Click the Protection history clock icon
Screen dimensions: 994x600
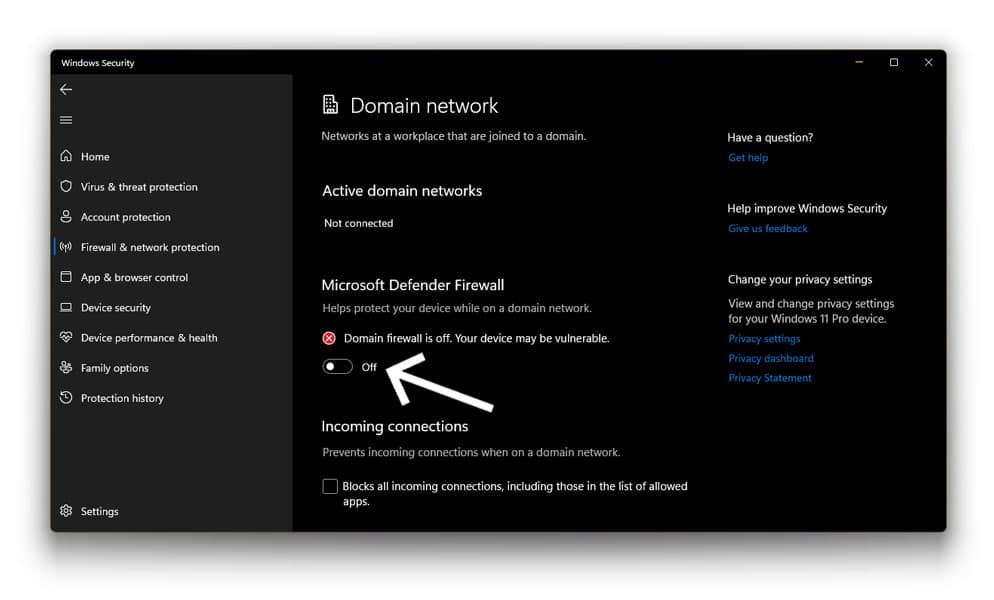66,398
